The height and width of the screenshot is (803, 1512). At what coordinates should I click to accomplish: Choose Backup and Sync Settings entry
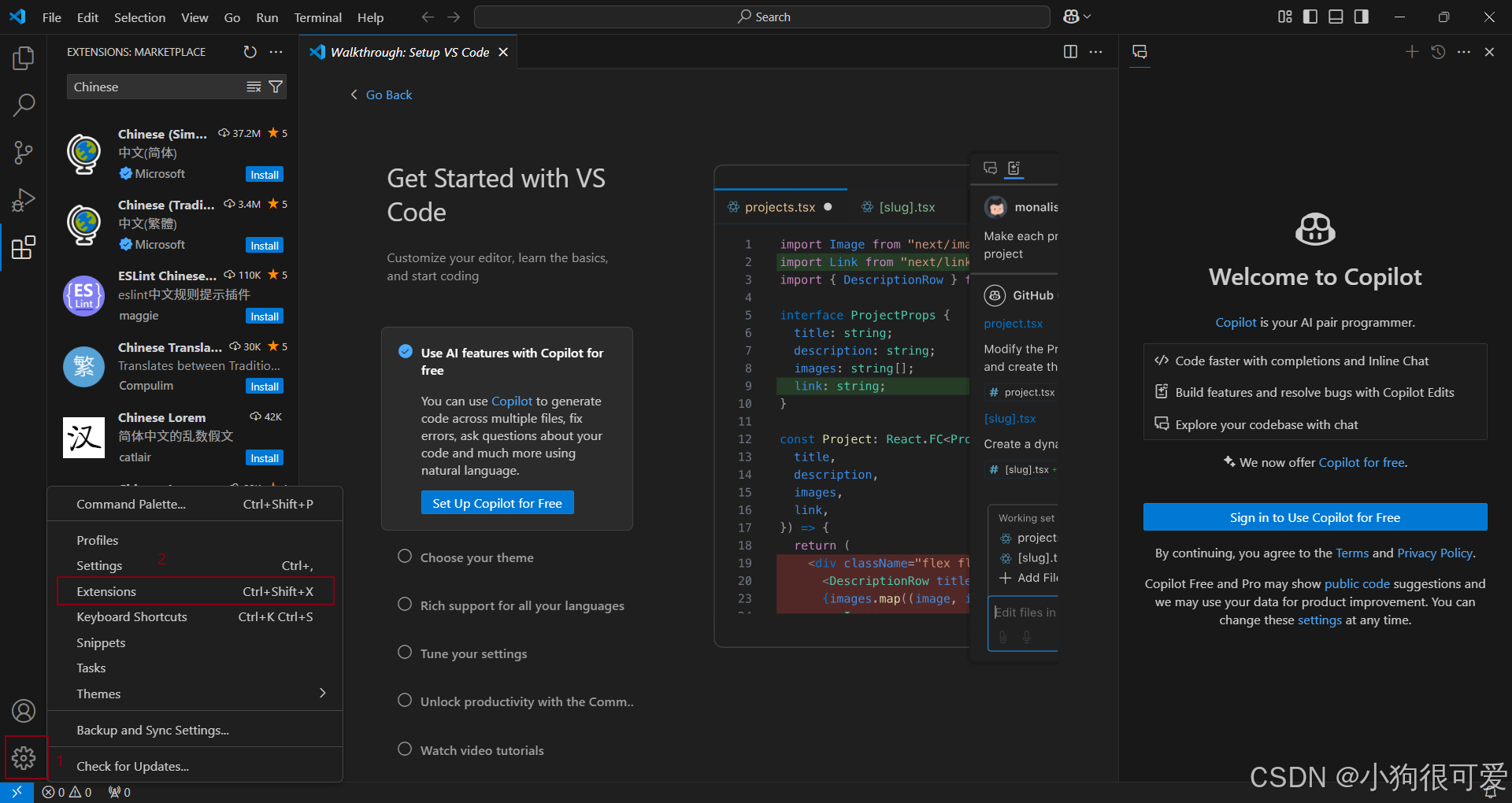pos(195,730)
